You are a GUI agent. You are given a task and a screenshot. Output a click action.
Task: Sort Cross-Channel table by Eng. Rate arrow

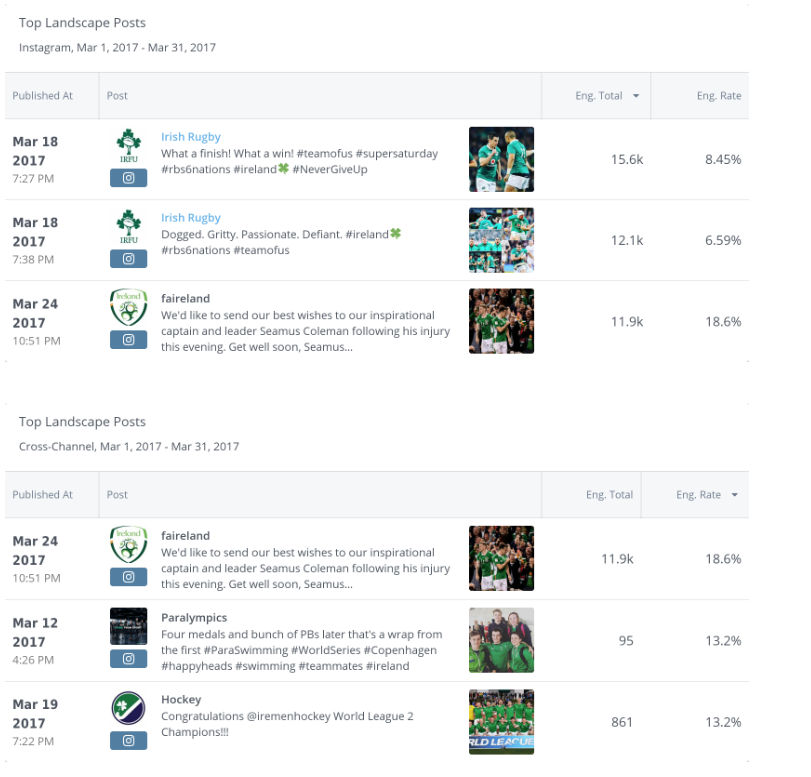pyautogui.click(x=735, y=495)
